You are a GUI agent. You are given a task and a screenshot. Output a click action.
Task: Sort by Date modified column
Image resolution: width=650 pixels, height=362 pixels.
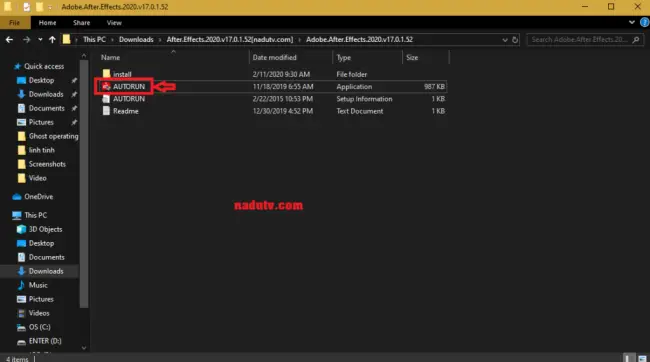[x=274, y=58]
